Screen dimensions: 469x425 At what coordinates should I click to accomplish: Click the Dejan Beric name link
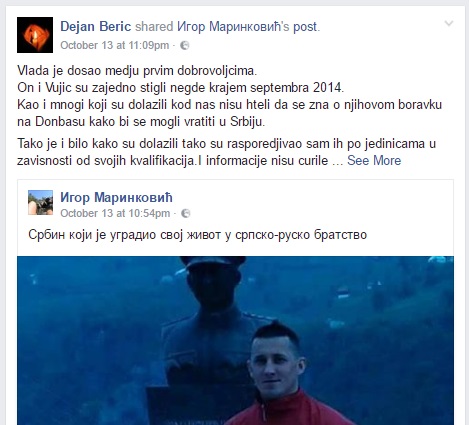96,27
